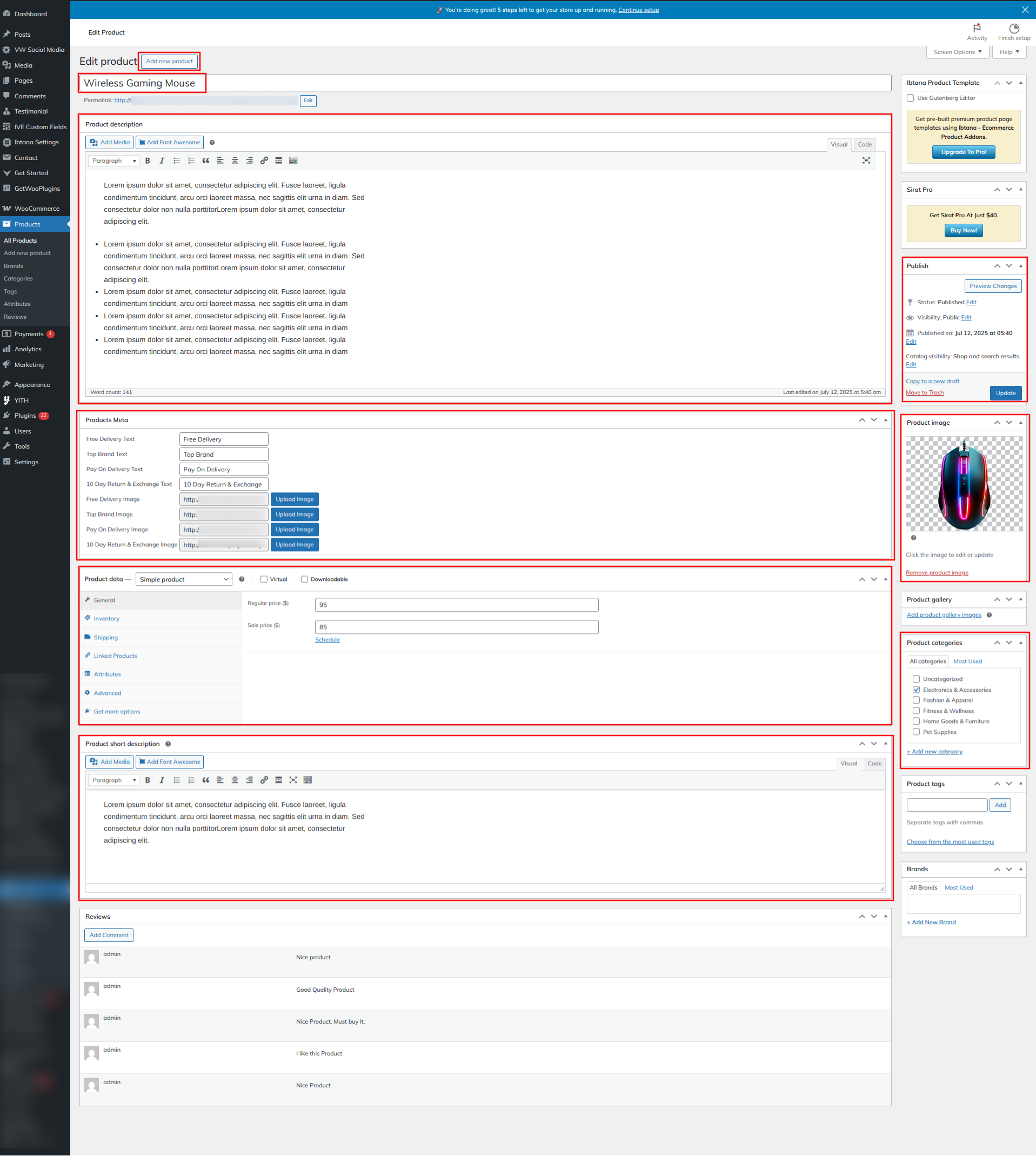Enable the Use Gutenberg Editor checkbox
1036x1156 pixels.
(x=910, y=98)
